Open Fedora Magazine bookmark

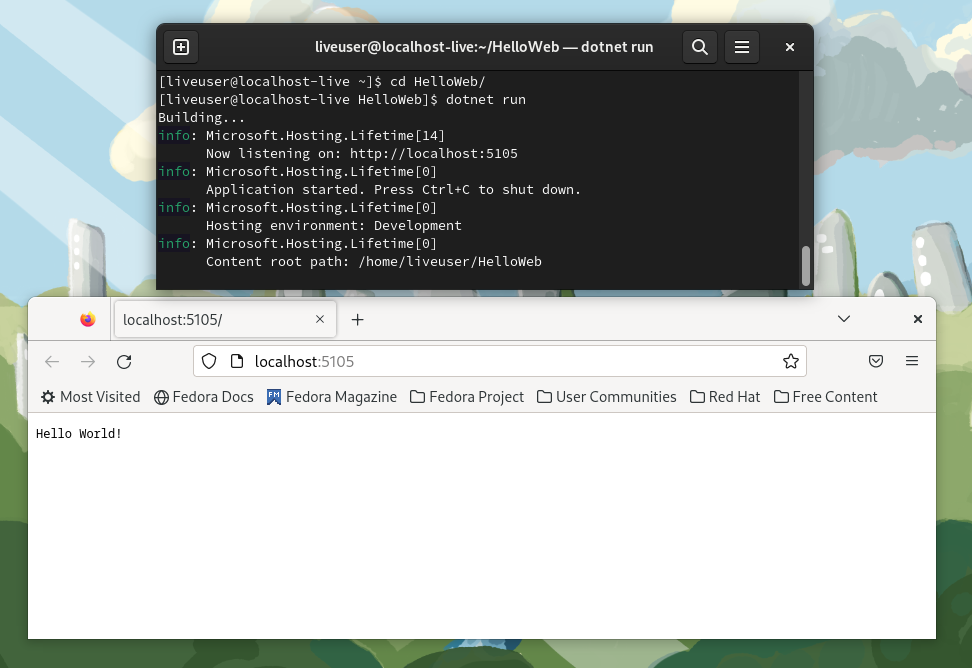click(x=332, y=397)
